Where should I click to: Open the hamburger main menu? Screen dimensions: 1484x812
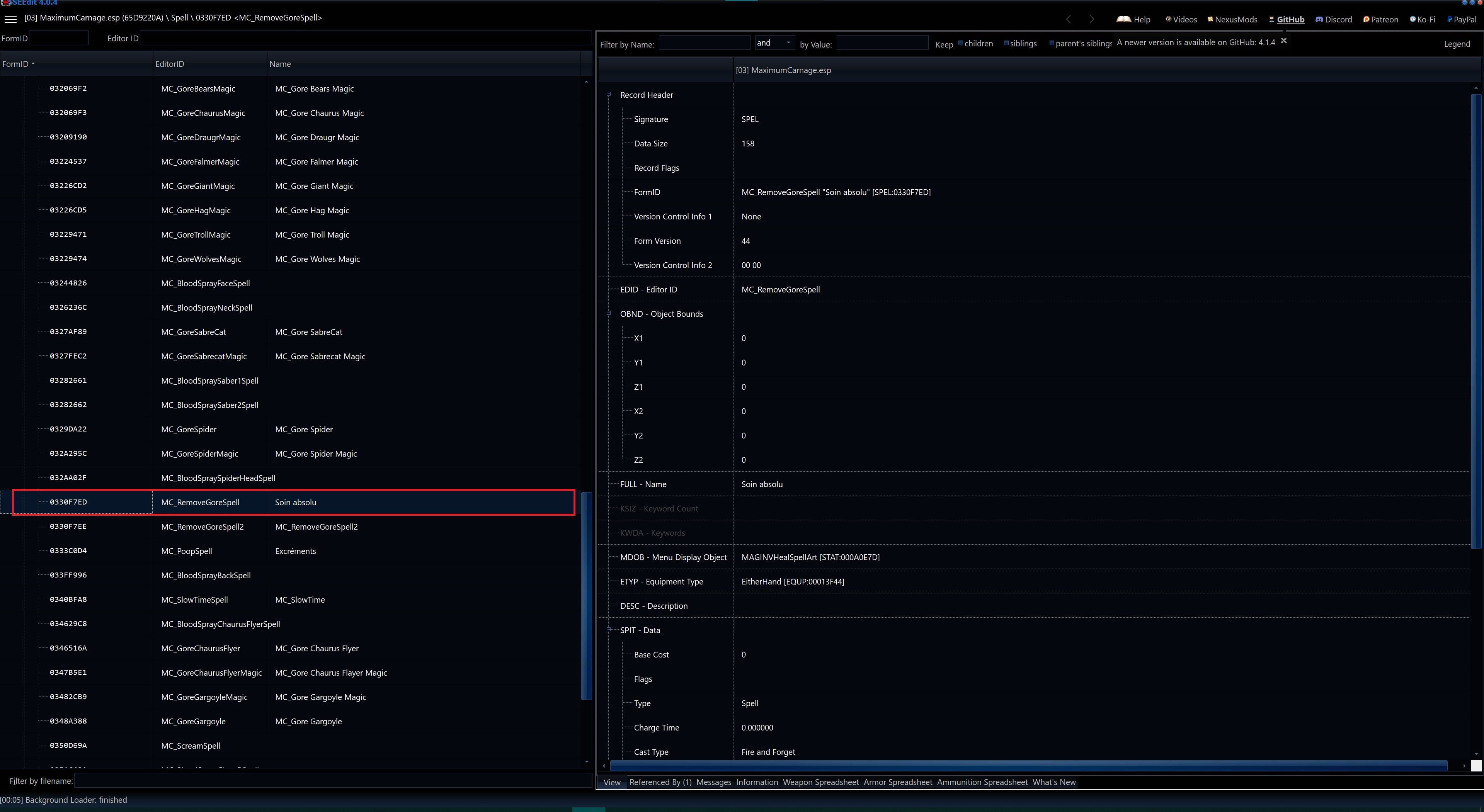(x=10, y=19)
